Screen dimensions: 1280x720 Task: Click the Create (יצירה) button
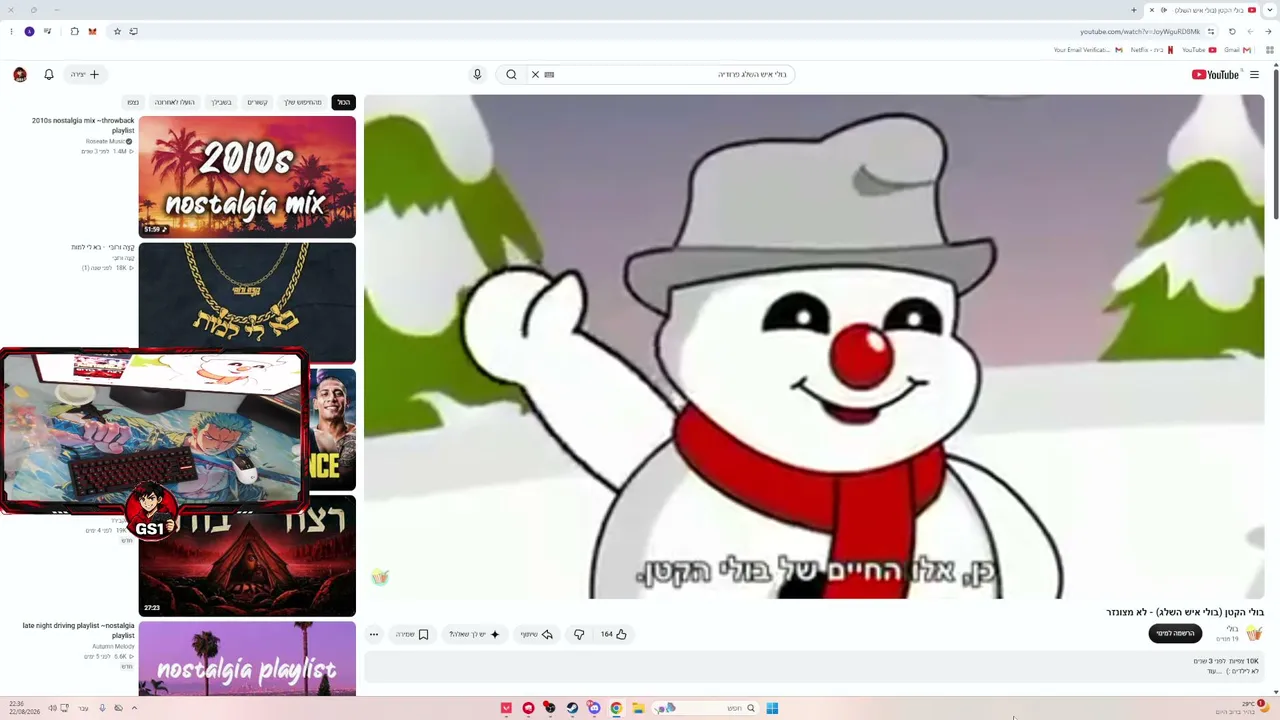click(x=85, y=74)
